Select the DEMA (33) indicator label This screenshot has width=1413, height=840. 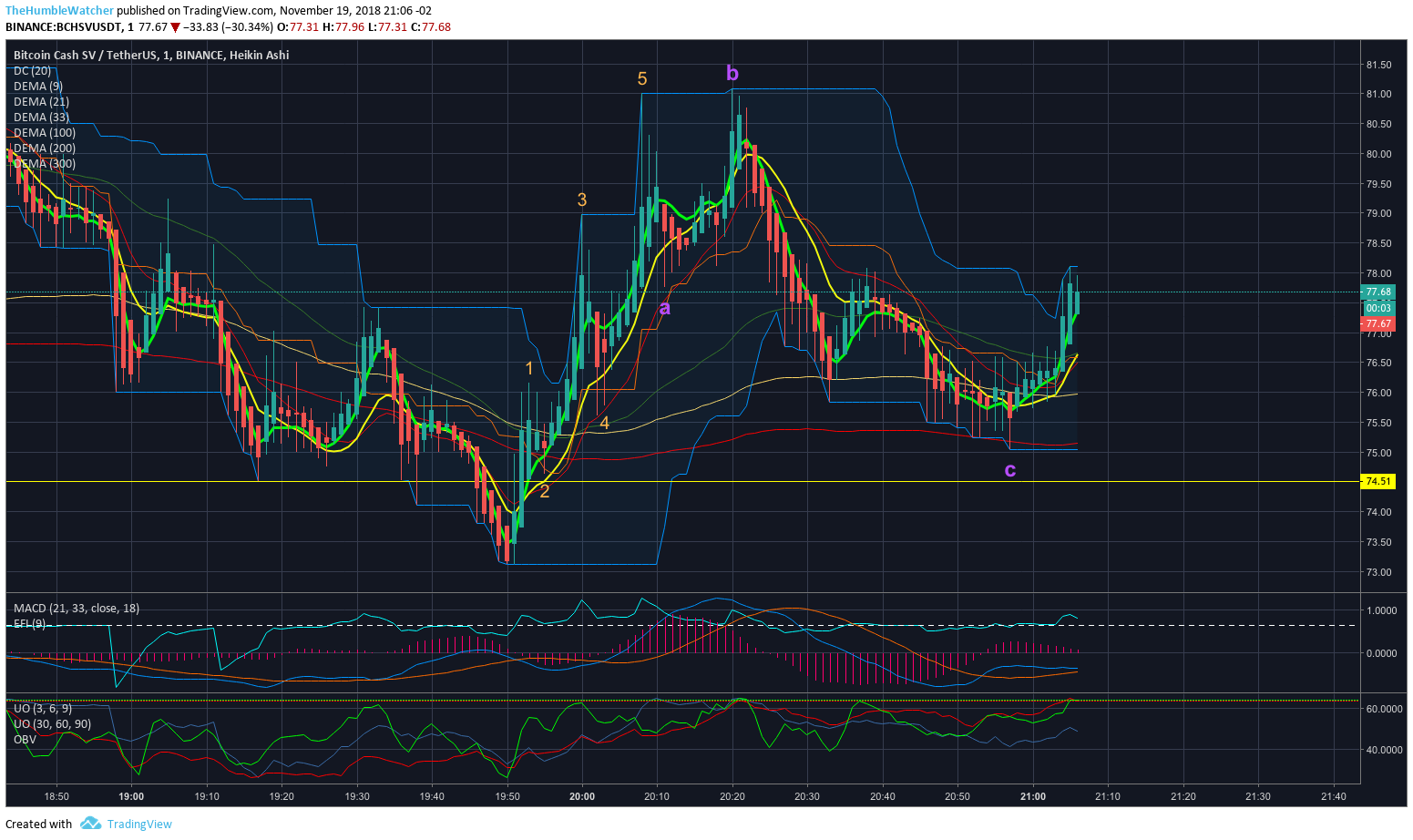coord(41,117)
